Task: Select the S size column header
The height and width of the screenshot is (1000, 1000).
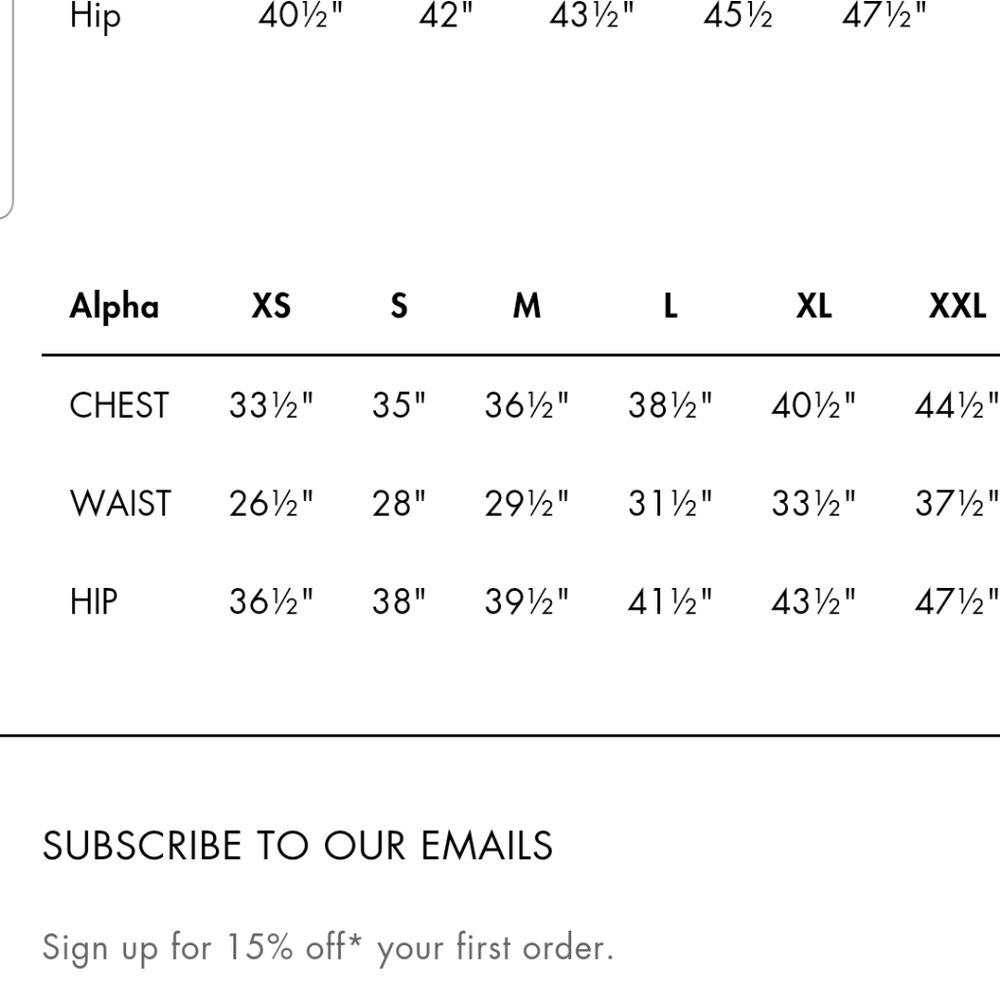Action: [x=399, y=305]
